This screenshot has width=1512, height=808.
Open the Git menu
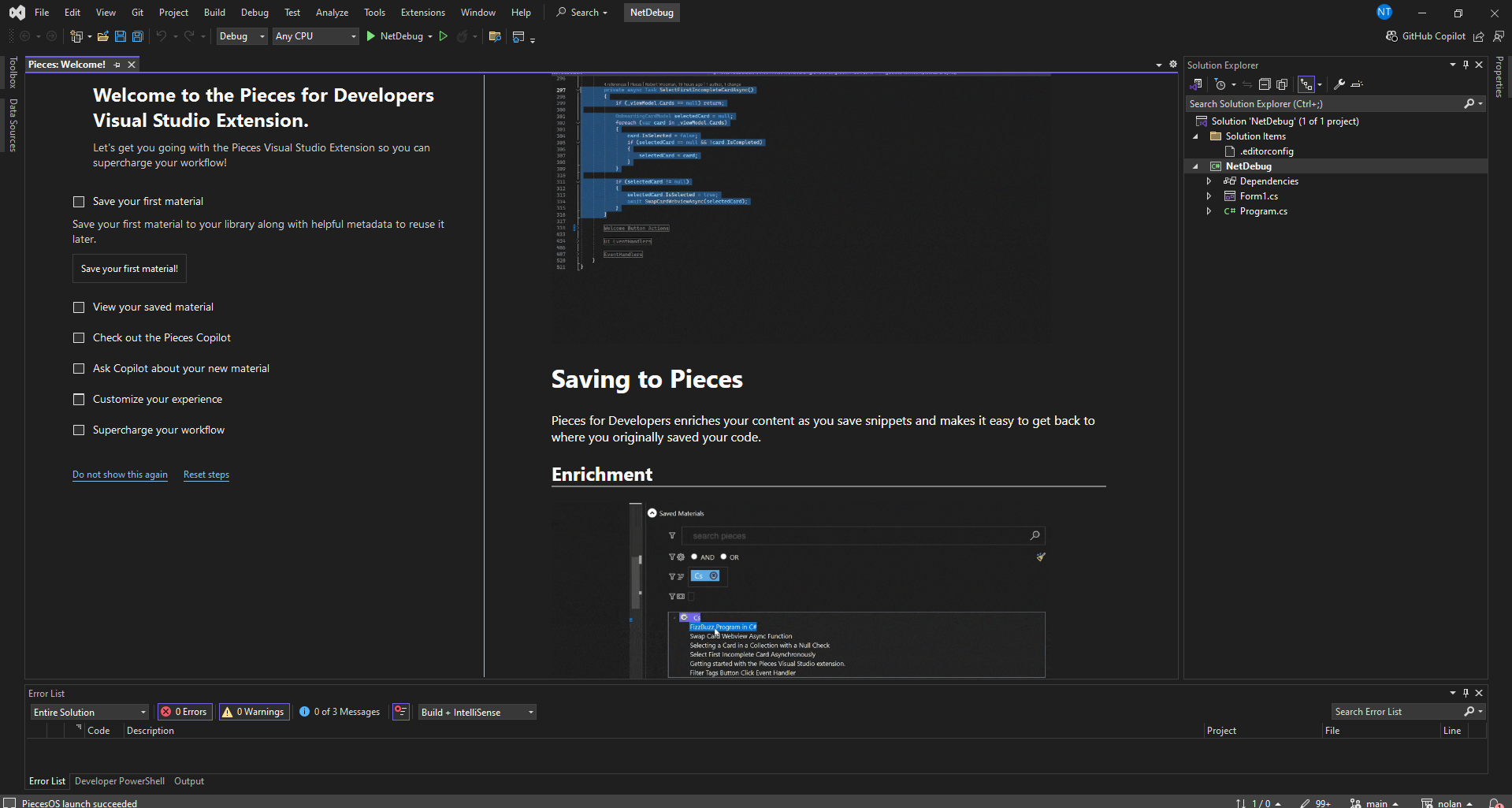[137, 13]
